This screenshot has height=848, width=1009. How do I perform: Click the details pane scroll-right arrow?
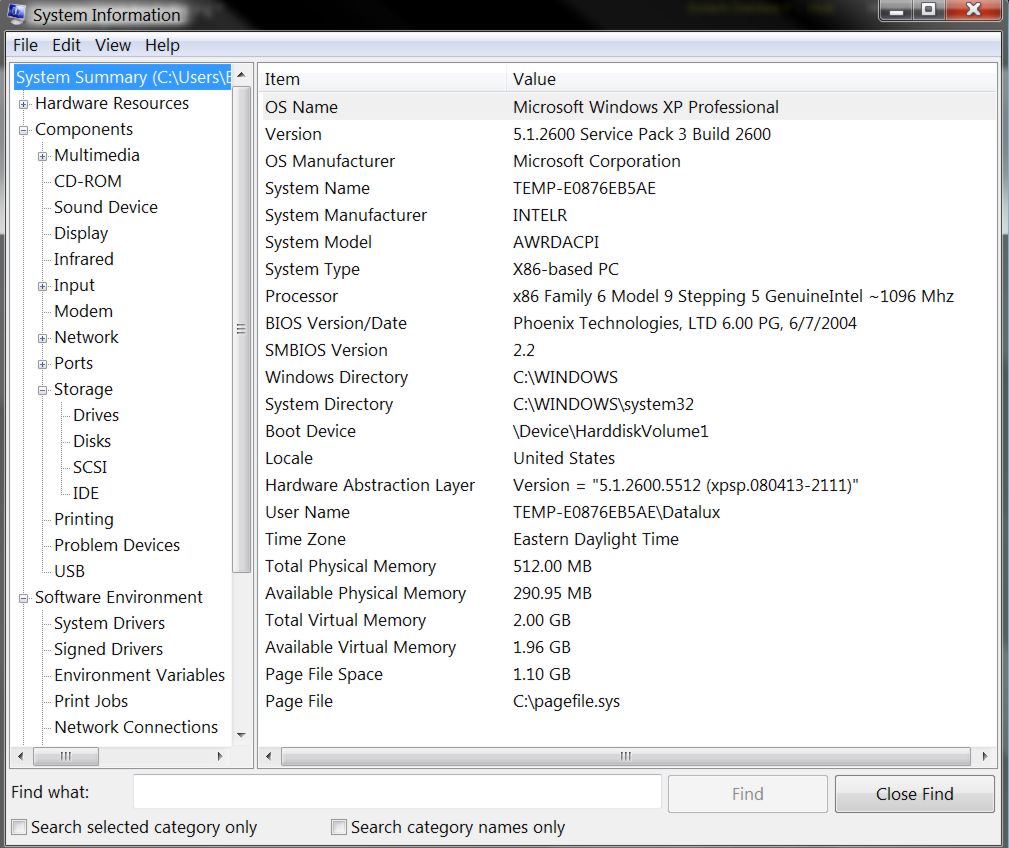[x=985, y=757]
